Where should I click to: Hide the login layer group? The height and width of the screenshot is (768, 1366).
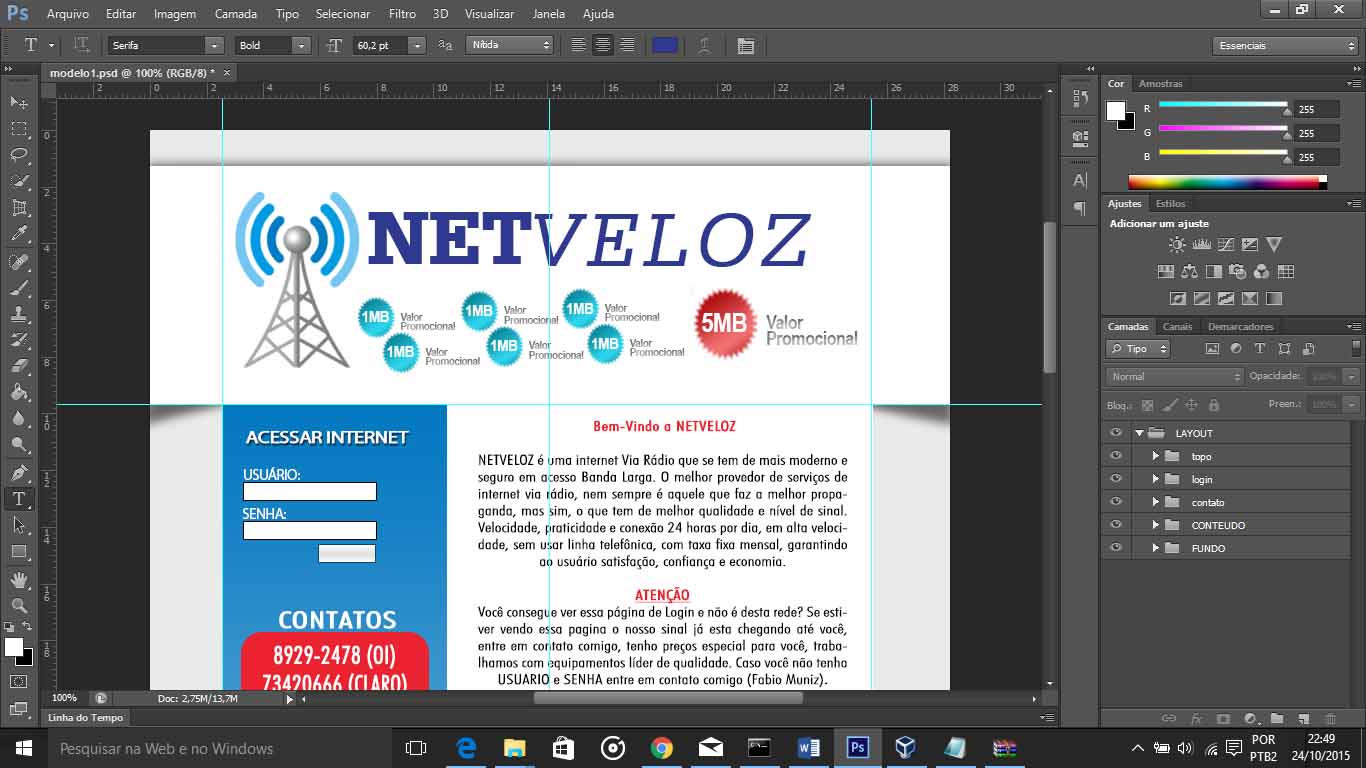[x=1116, y=479]
